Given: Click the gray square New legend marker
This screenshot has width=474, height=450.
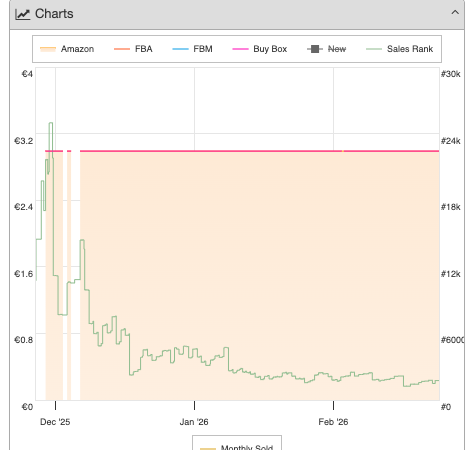Looking at the screenshot, I should (315, 49).
